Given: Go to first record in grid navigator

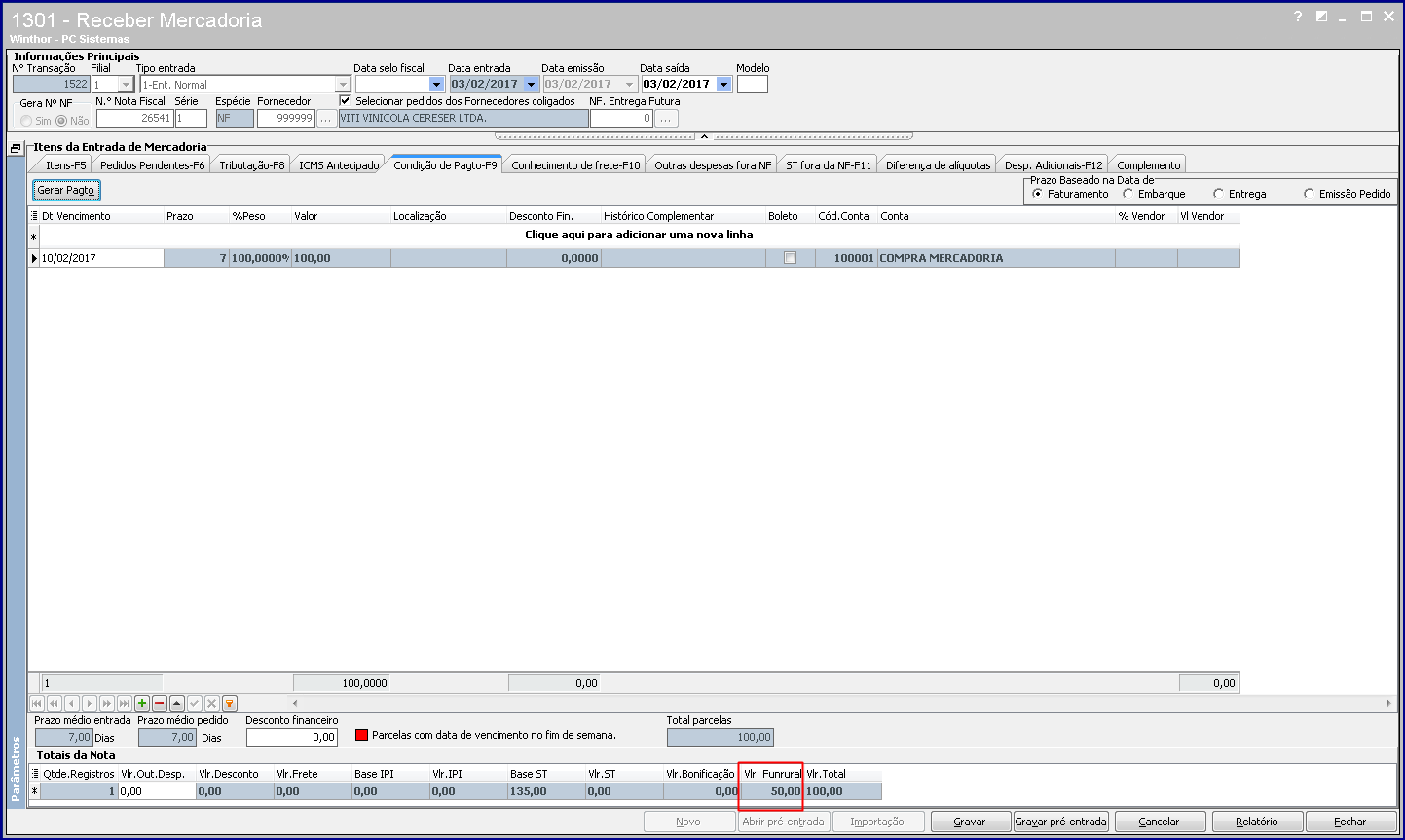Looking at the screenshot, I should coord(37,703).
